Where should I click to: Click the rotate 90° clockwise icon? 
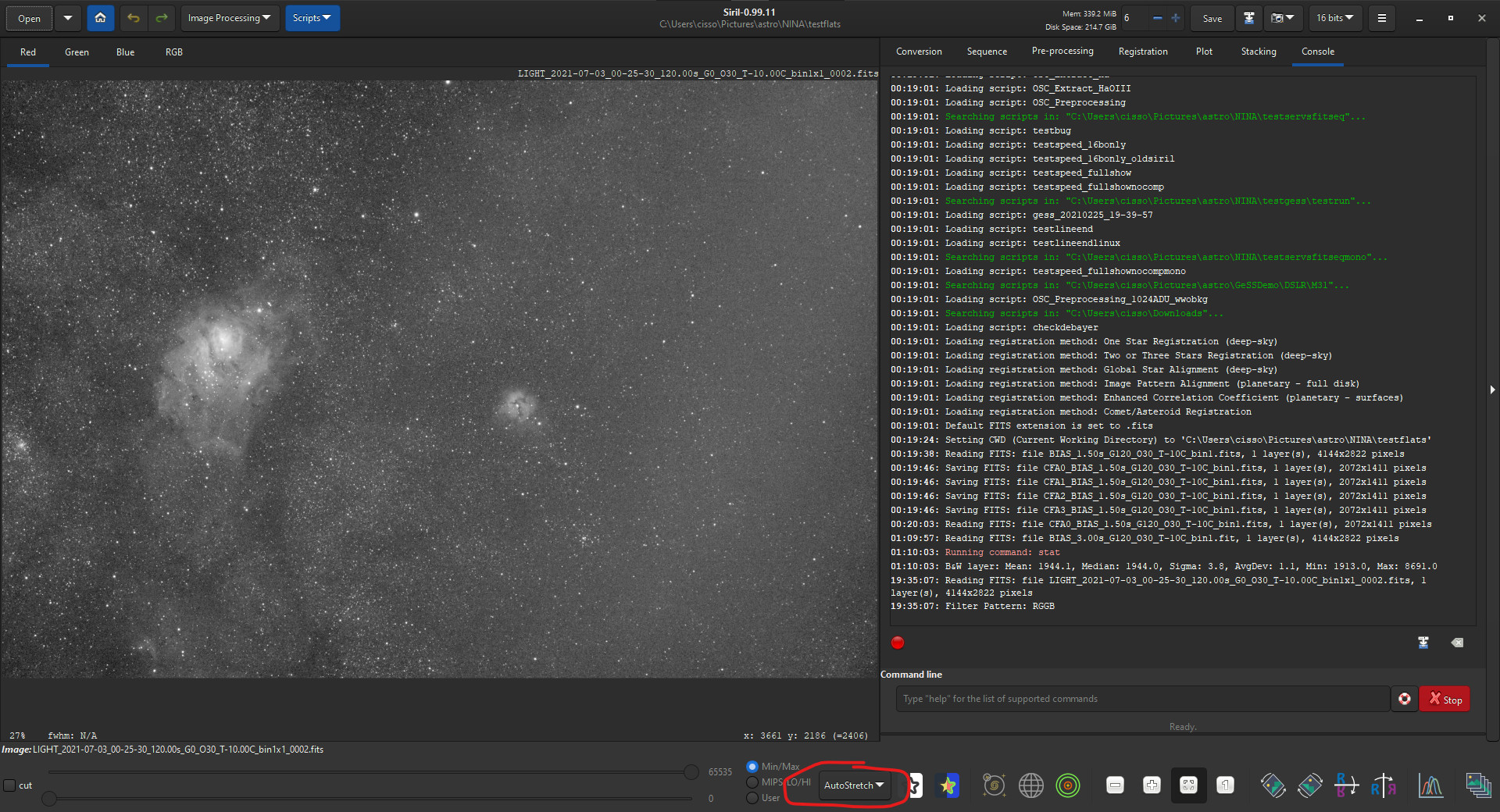point(1310,785)
